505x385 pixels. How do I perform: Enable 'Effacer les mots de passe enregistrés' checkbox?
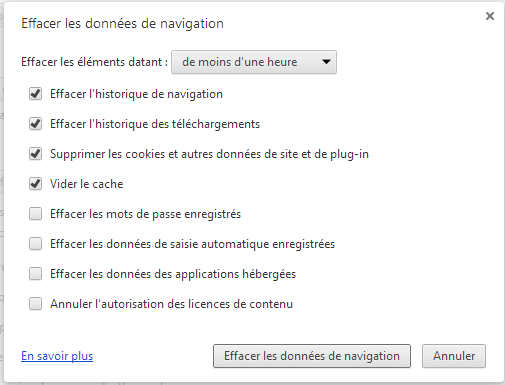(x=35, y=214)
